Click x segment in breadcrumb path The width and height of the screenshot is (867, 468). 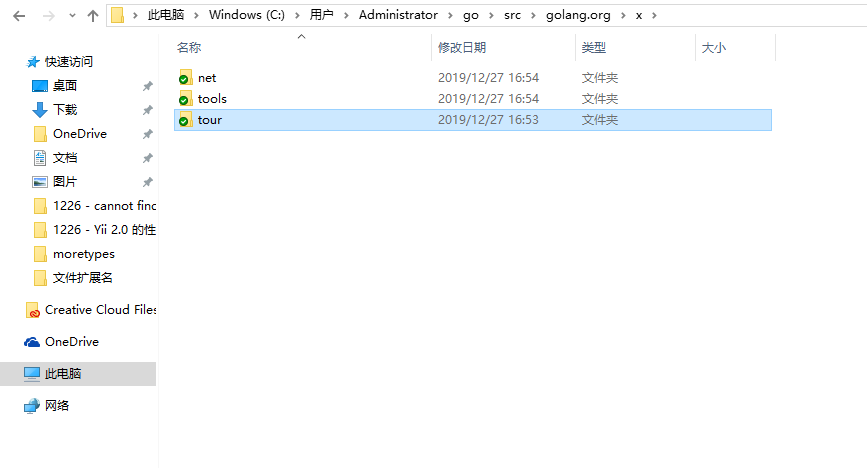click(x=639, y=15)
